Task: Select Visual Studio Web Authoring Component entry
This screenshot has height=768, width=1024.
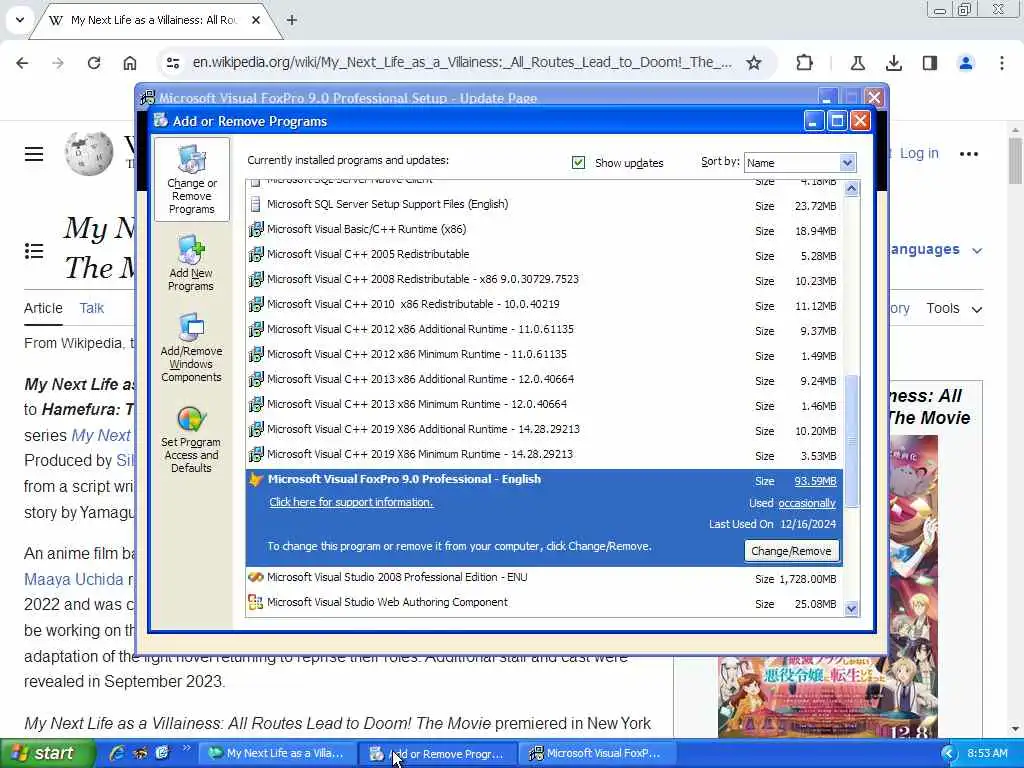Action: point(545,603)
